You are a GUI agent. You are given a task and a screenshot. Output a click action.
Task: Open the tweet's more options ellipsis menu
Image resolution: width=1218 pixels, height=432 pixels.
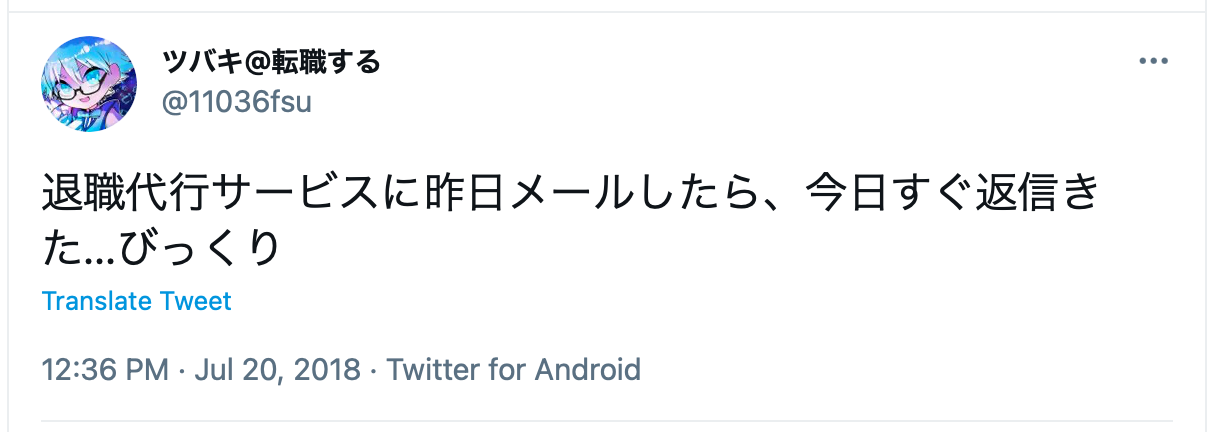1153,62
